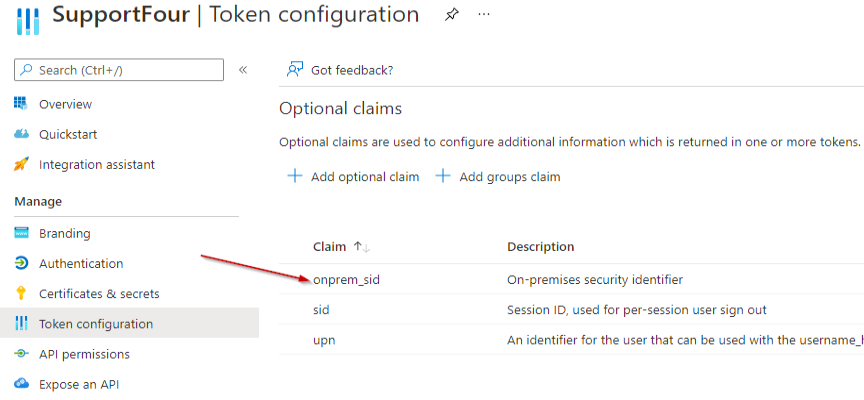
Task: Click the Got feedback icon
Action: click(x=295, y=70)
